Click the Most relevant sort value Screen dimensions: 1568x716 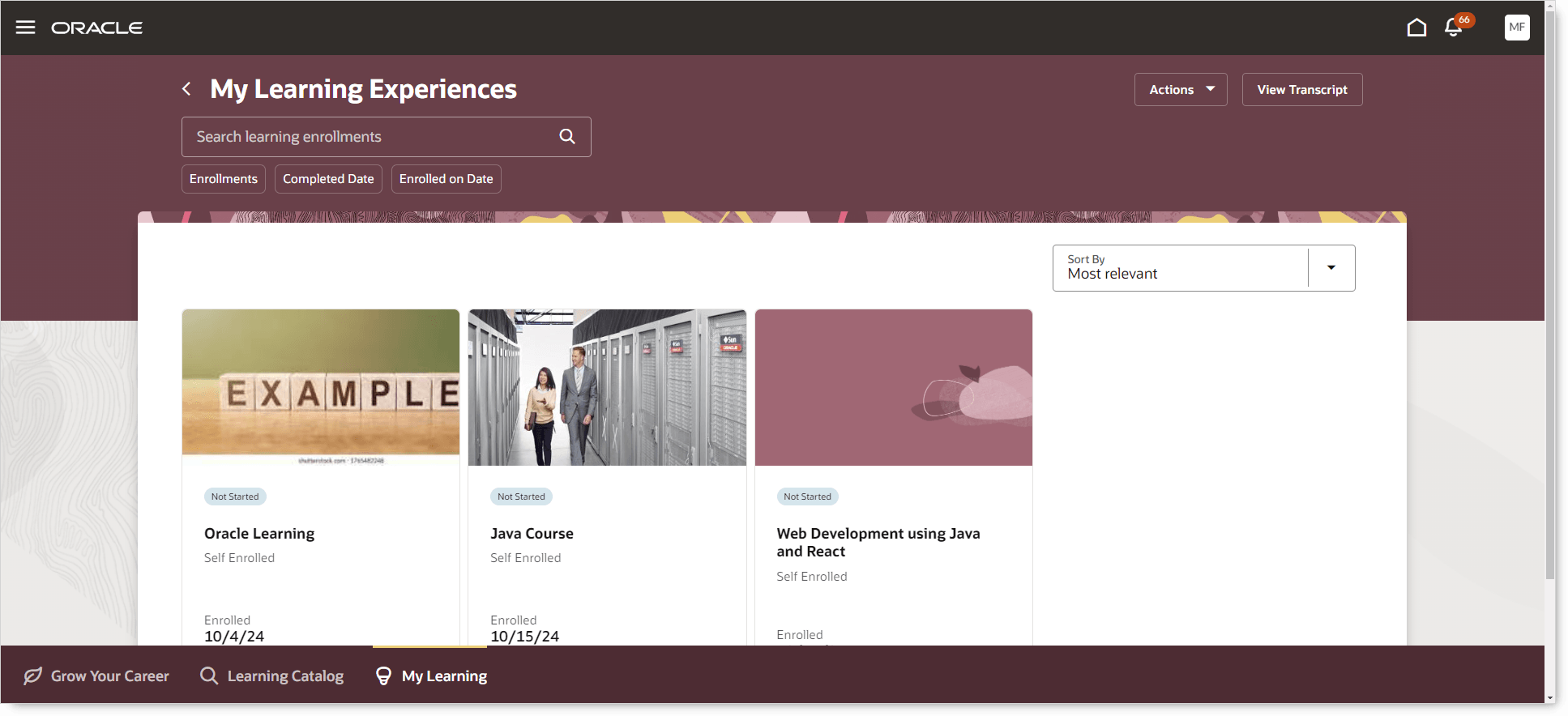click(x=1113, y=275)
